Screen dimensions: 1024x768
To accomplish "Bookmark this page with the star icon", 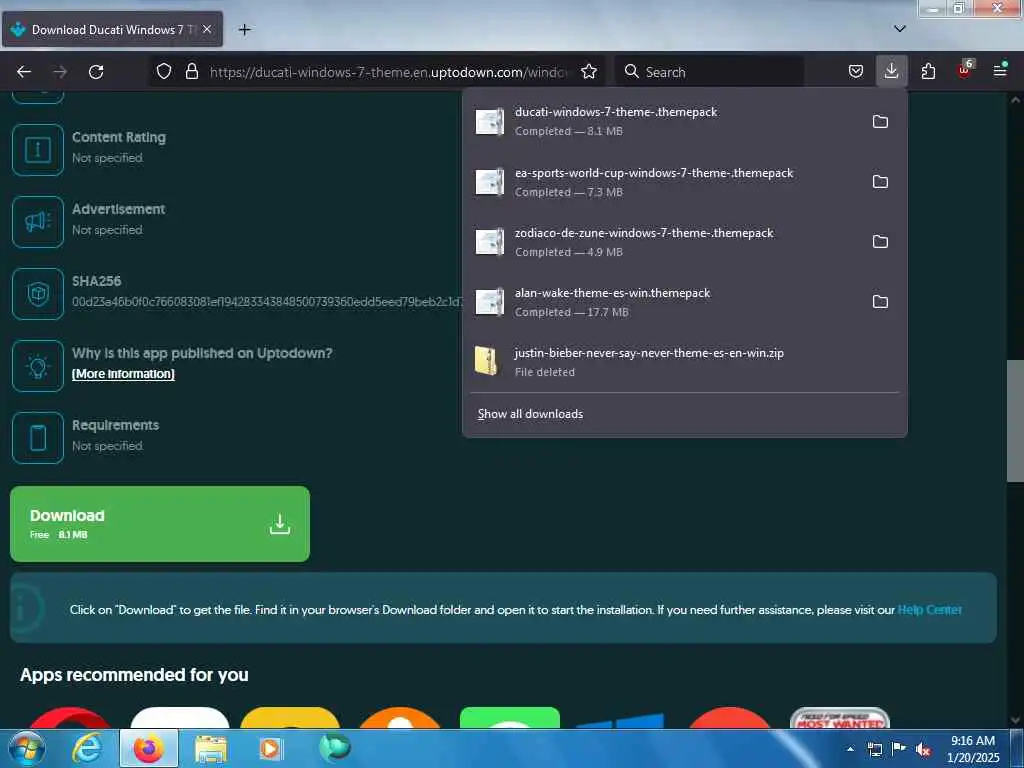I will click(x=589, y=71).
